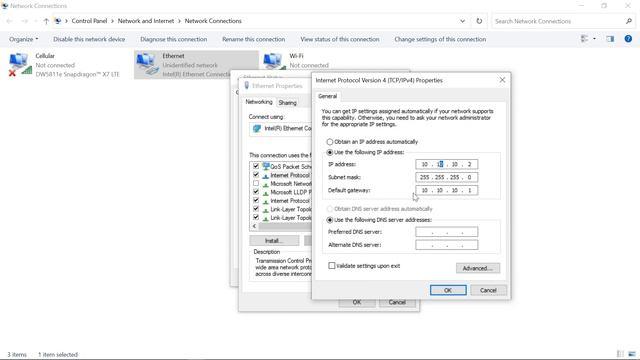Click the search magnifier icon
640x360 pixels.
click(629, 21)
